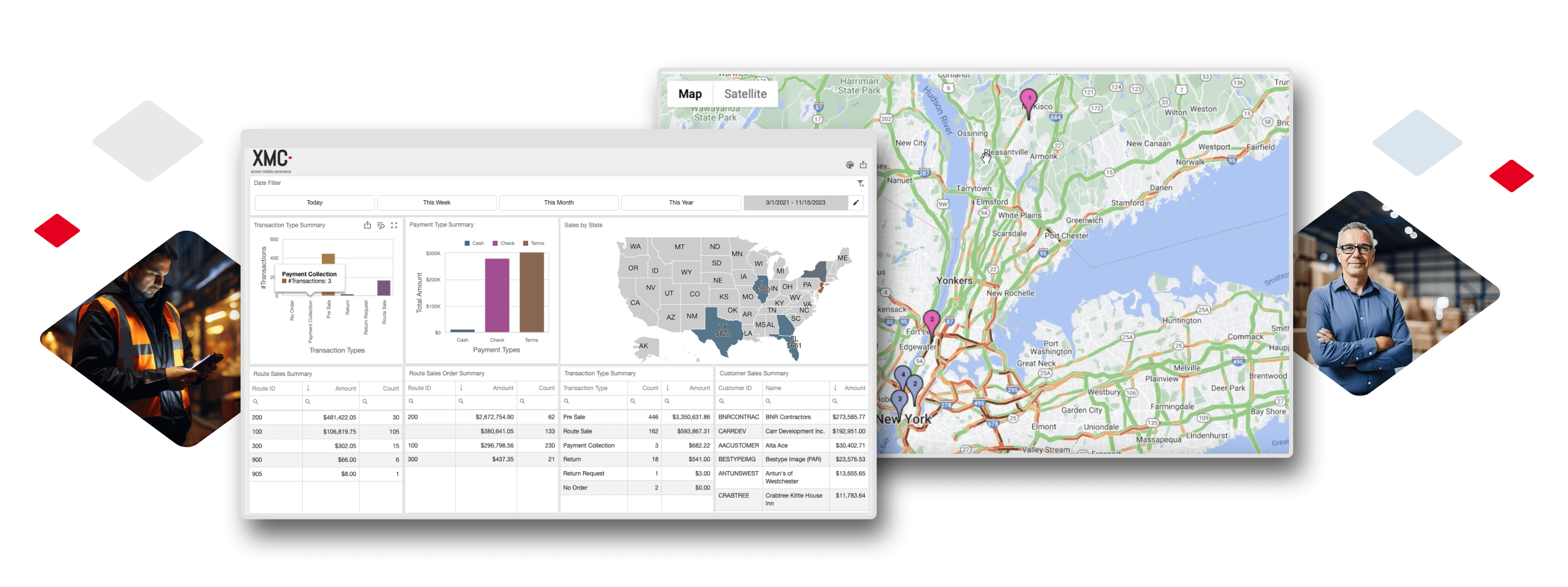Click the Customer ID search field
The image size is (1568, 587).
tap(739, 401)
